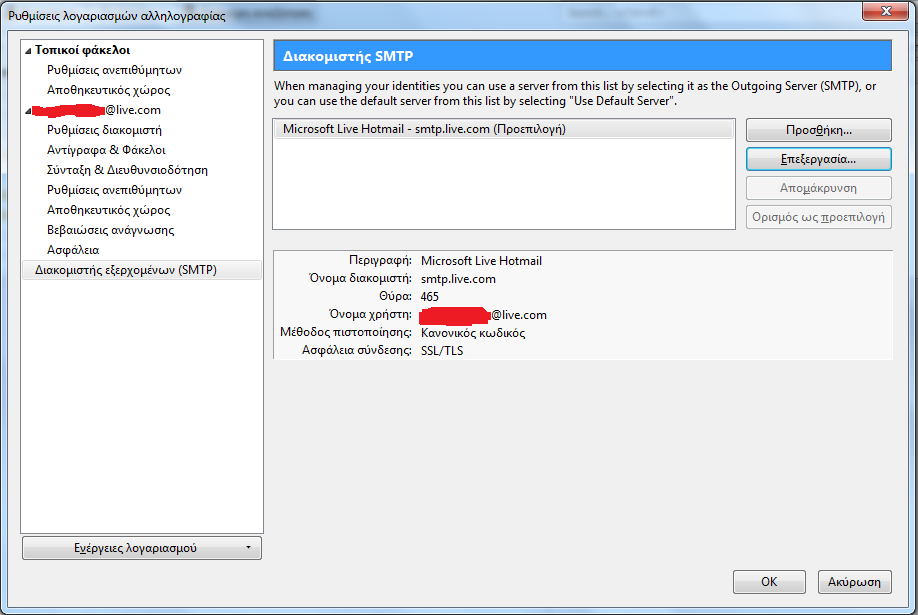
Task: Close the account settings dialog window
Action: click(x=885, y=11)
